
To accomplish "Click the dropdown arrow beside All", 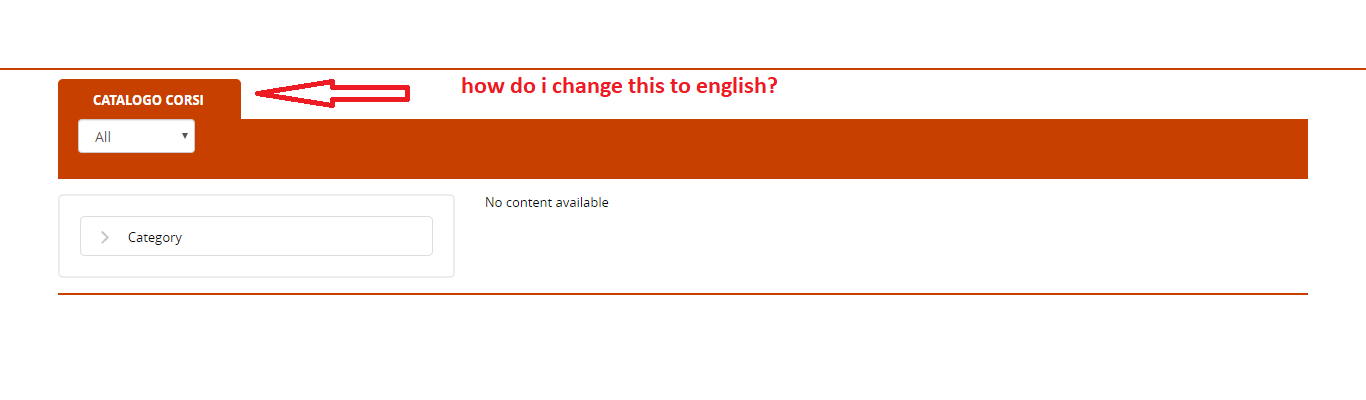I will 185,134.
